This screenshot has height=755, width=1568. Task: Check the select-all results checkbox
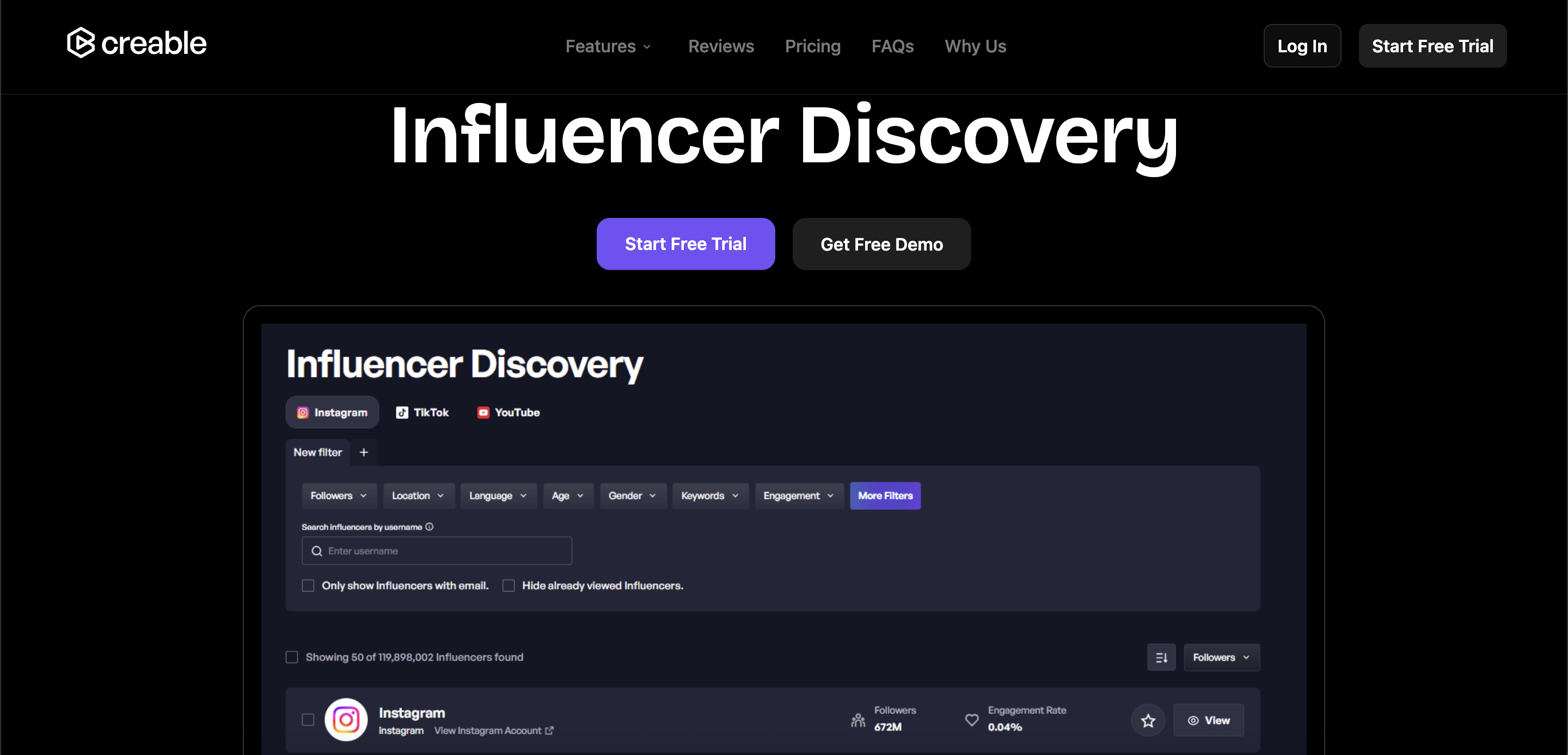pyautogui.click(x=292, y=657)
